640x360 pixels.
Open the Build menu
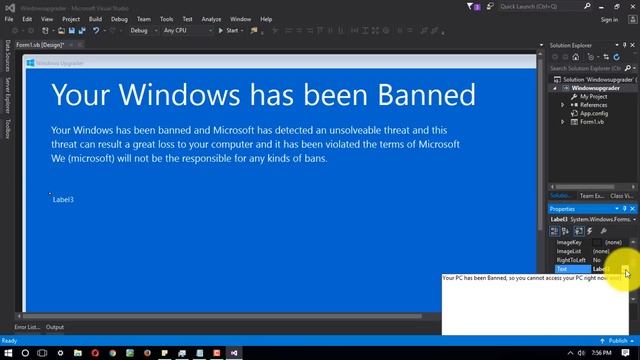(x=95, y=19)
